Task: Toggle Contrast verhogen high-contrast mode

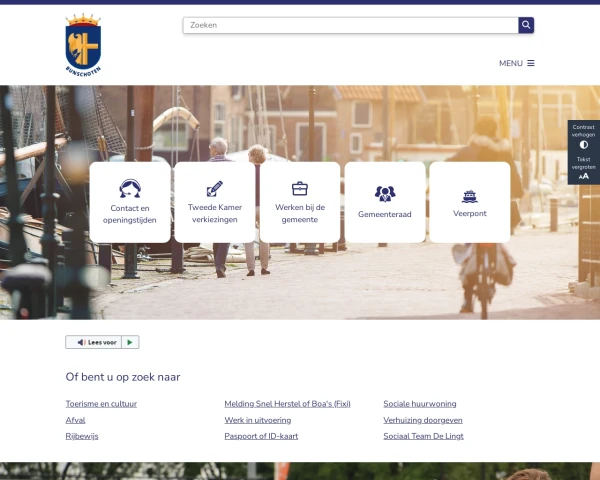Action: click(584, 138)
